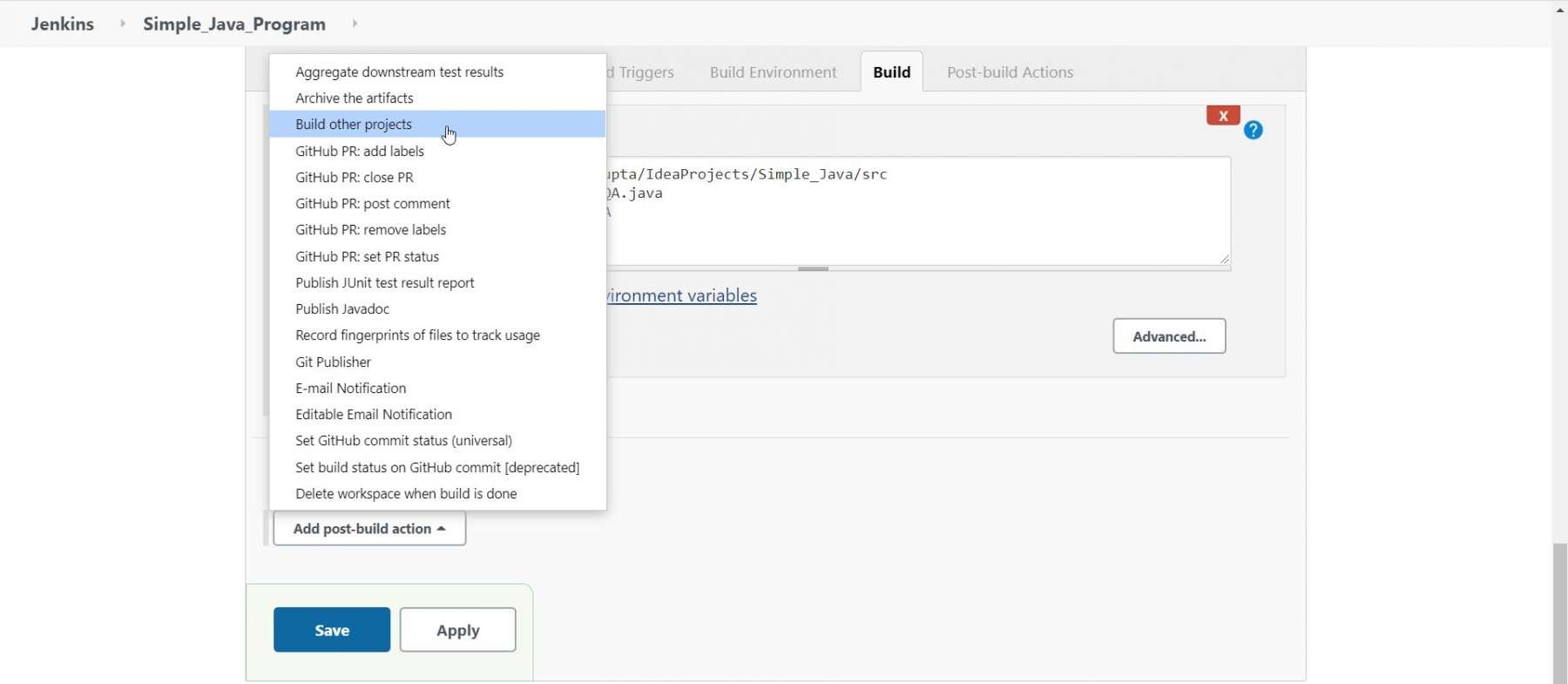Open the blue help question mark icon

[x=1253, y=131]
